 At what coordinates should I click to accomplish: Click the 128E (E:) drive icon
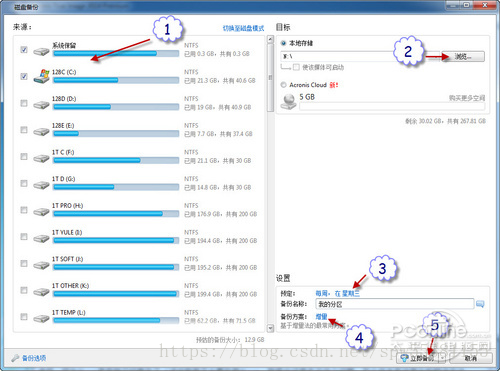click(41, 132)
